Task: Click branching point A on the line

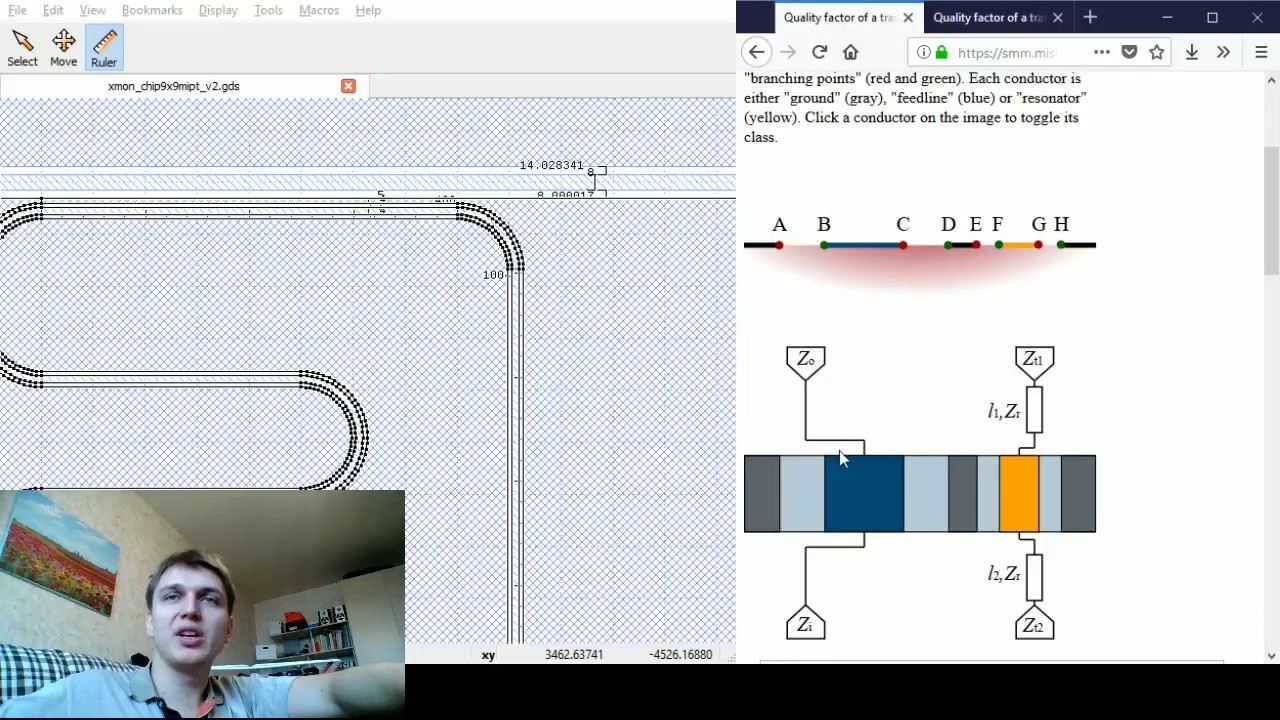Action: [779, 245]
